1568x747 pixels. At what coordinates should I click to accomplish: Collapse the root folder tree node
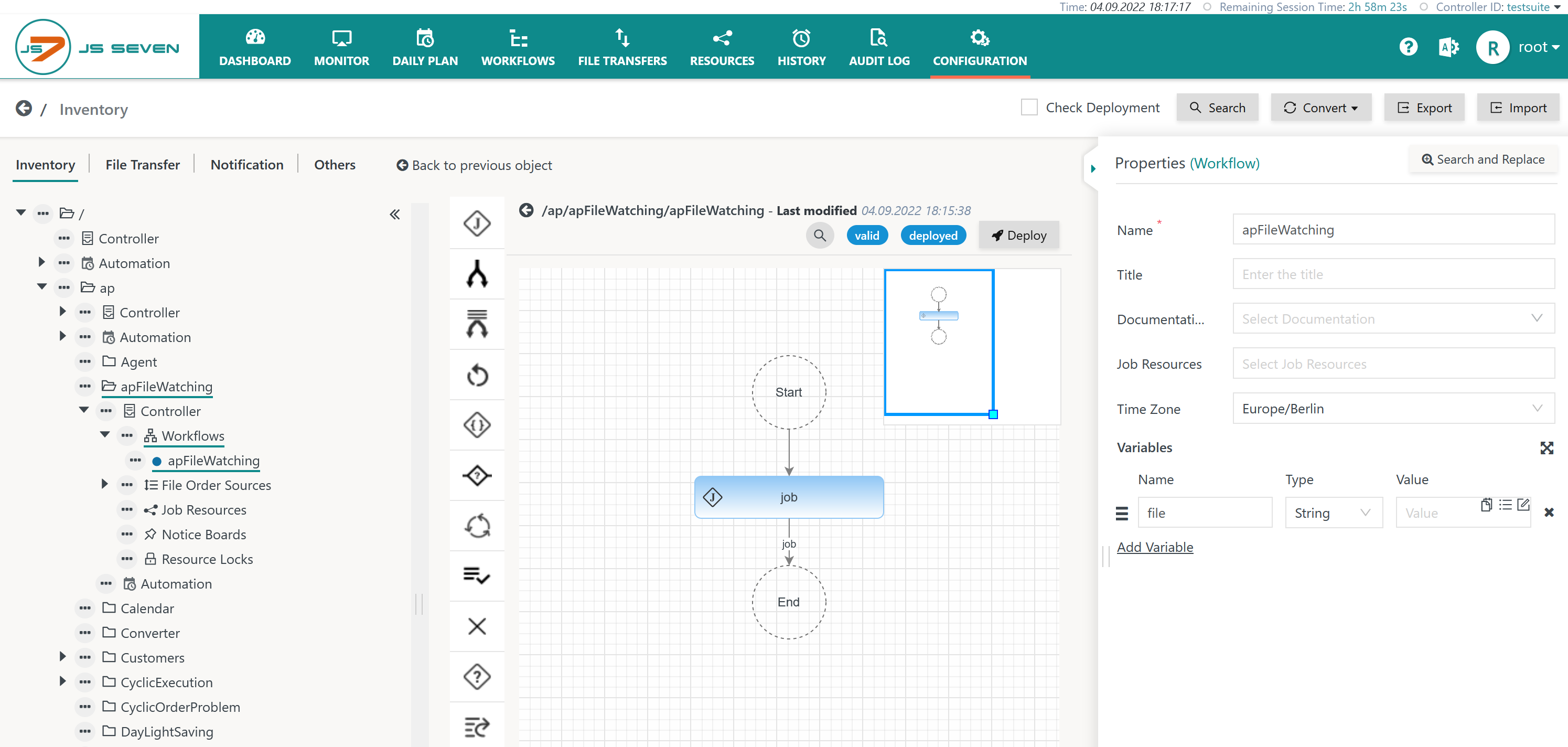20,213
